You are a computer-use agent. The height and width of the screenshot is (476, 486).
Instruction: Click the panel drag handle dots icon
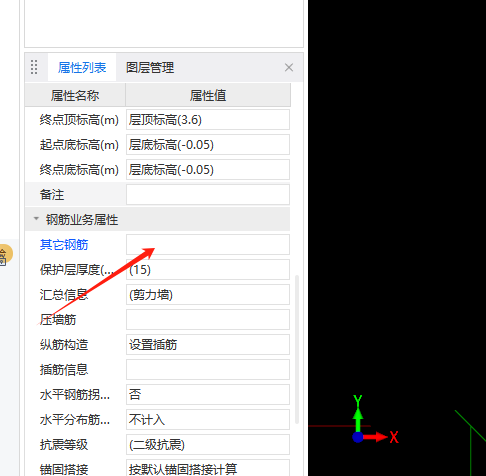(34, 67)
